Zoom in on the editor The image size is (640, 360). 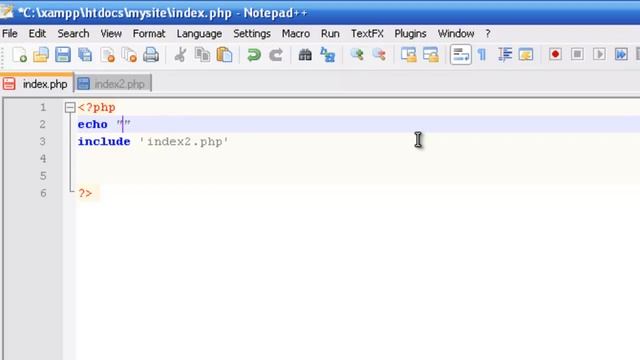tap(357, 55)
